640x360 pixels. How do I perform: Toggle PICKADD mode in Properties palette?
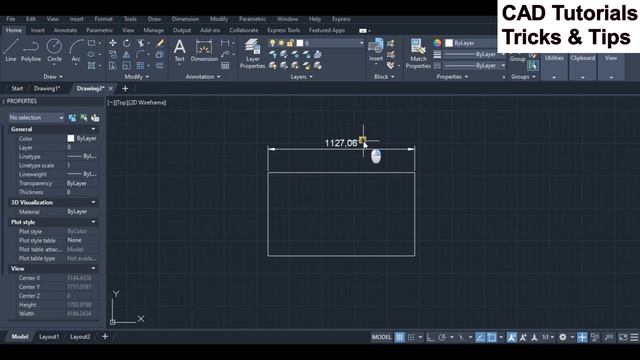(x=72, y=118)
